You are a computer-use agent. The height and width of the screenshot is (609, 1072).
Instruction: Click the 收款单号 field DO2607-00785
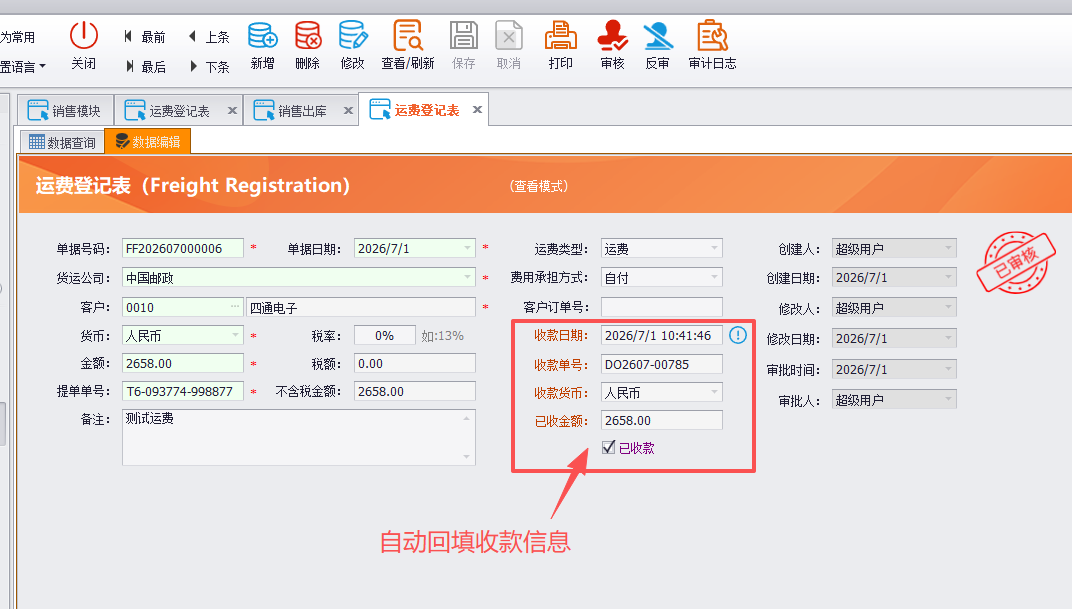tap(662, 364)
